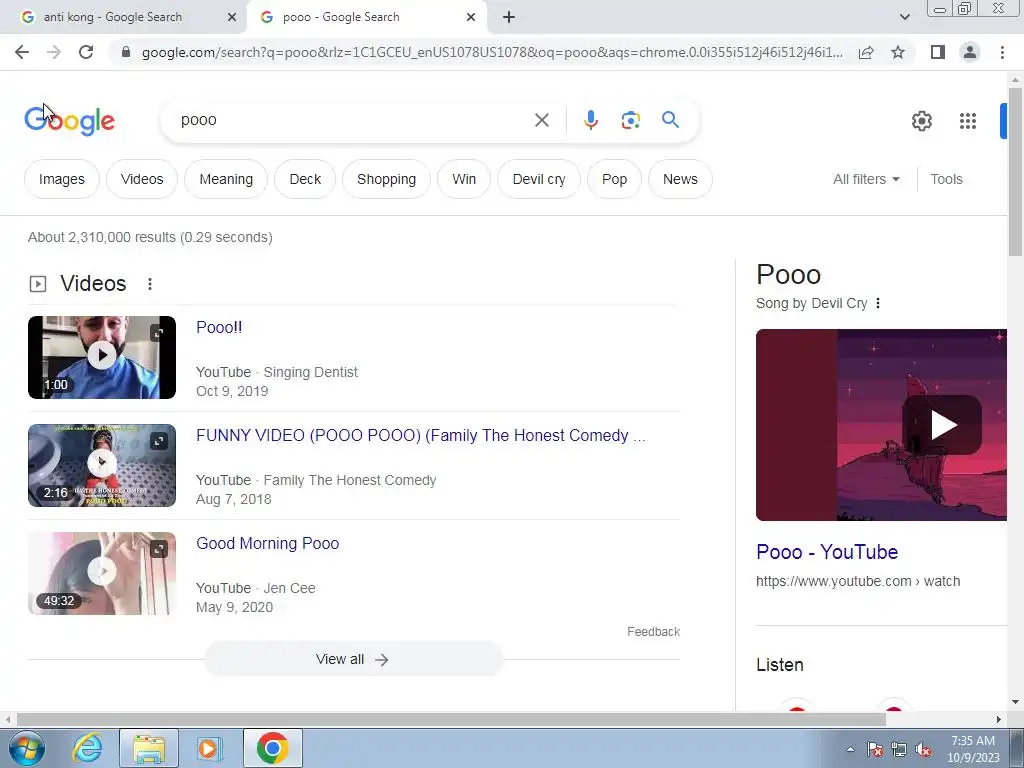Open the 'Good Morning Pooo' link
The width and height of the screenshot is (1024, 768).
click(268, 543)
